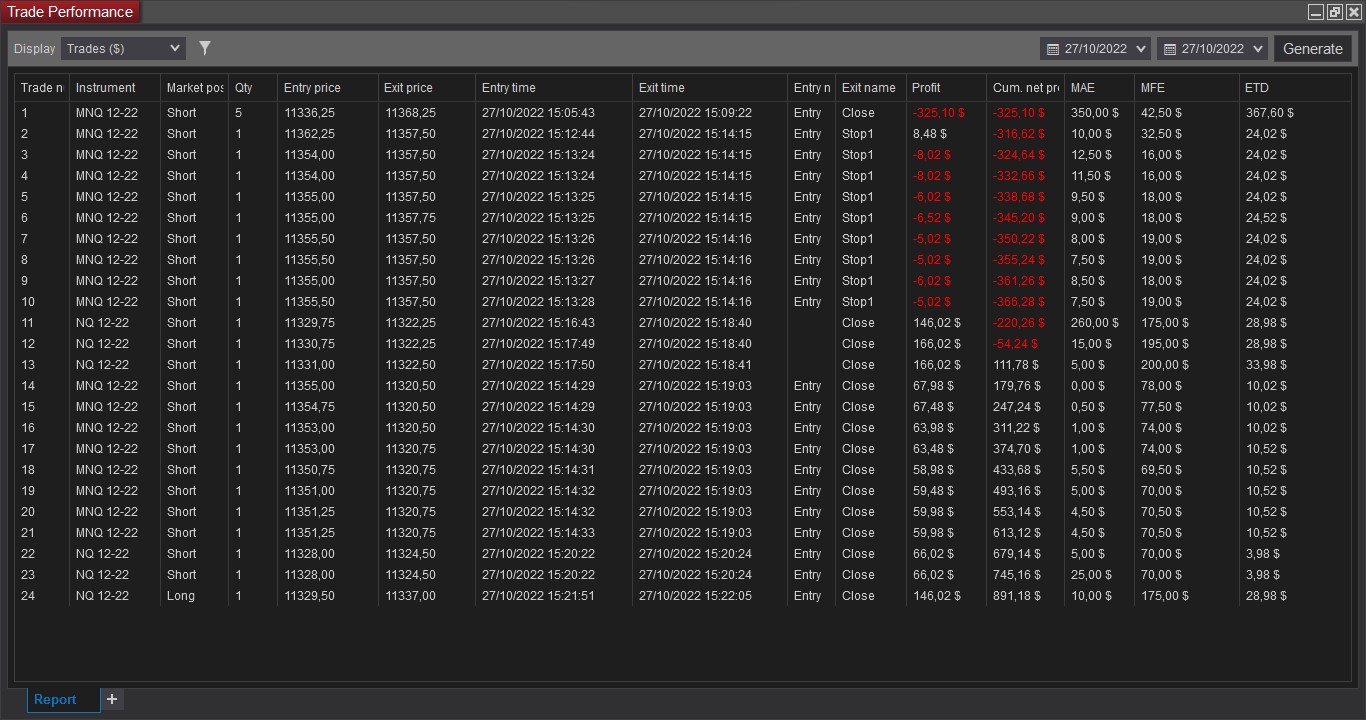1366x720 pixels.
Task: Select exit price 11357,75 in trade 6
Action: tap(410, 218)
